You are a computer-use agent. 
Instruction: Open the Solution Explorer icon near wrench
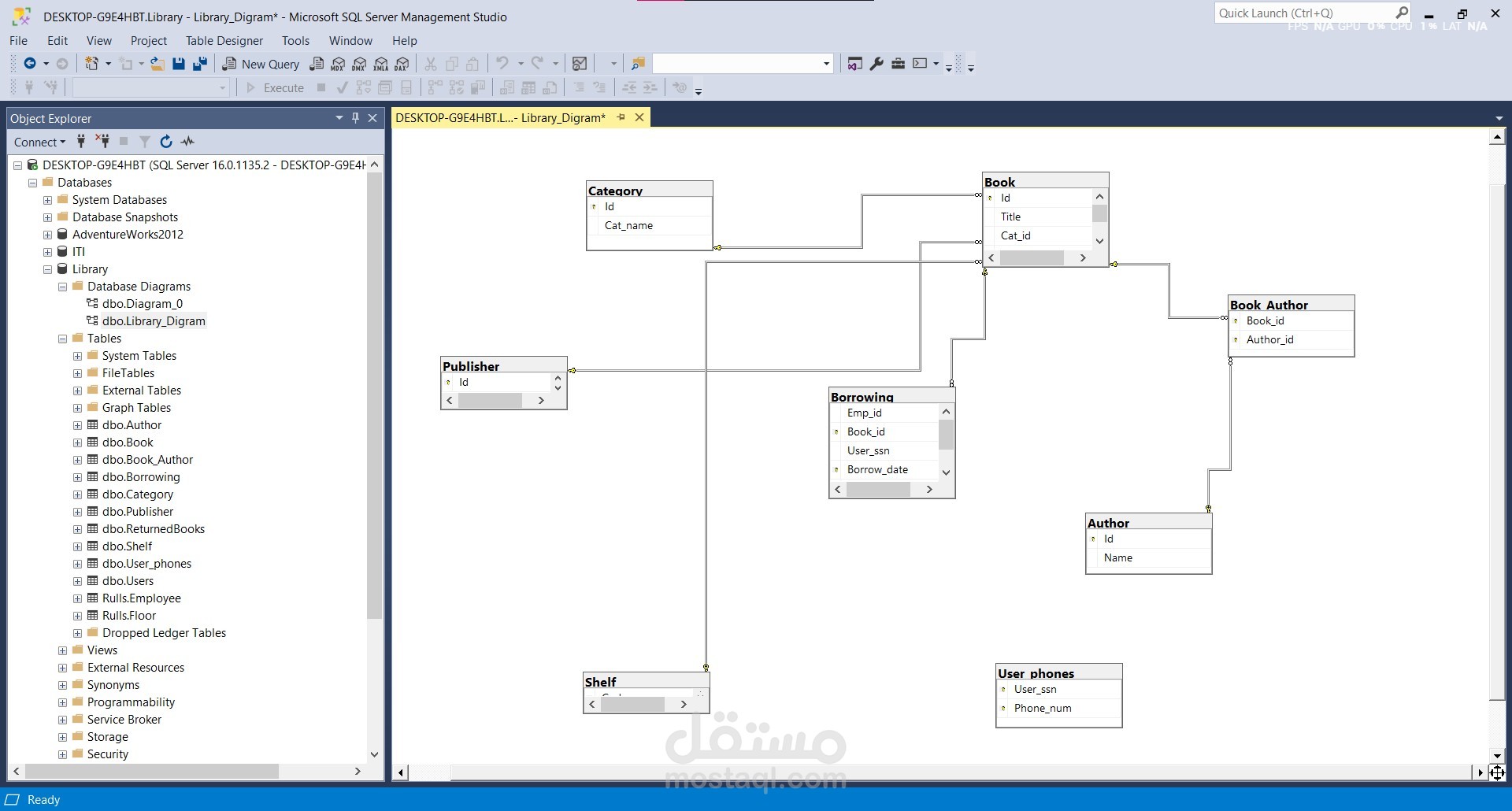(854, 64)
